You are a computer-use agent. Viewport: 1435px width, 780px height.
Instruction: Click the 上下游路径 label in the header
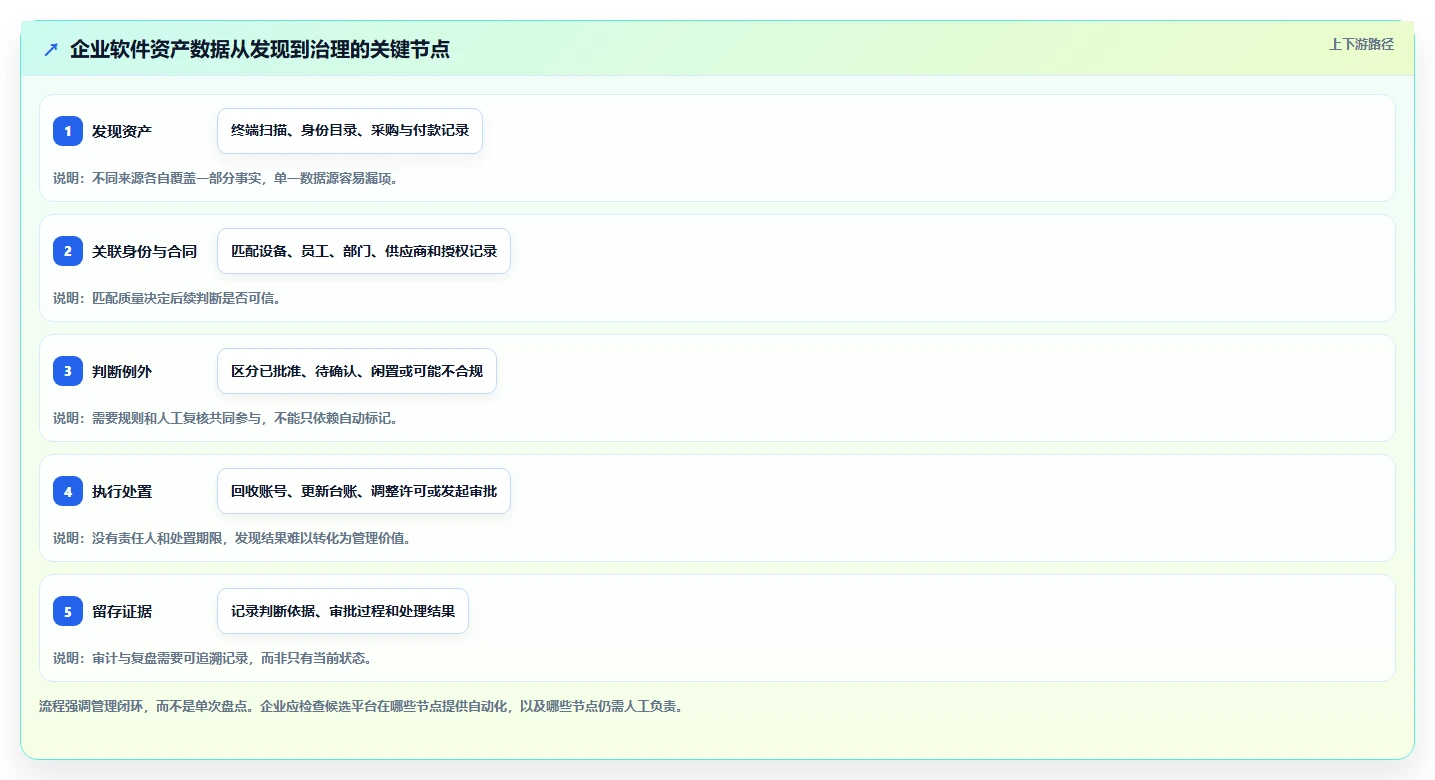[1361, 44]
